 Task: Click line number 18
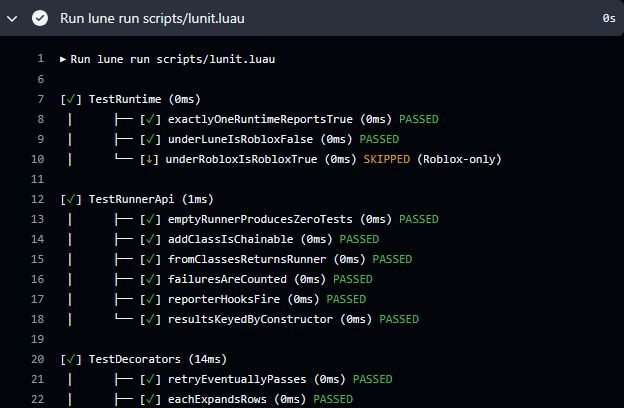pyautogui.click(x=37, y=319)
